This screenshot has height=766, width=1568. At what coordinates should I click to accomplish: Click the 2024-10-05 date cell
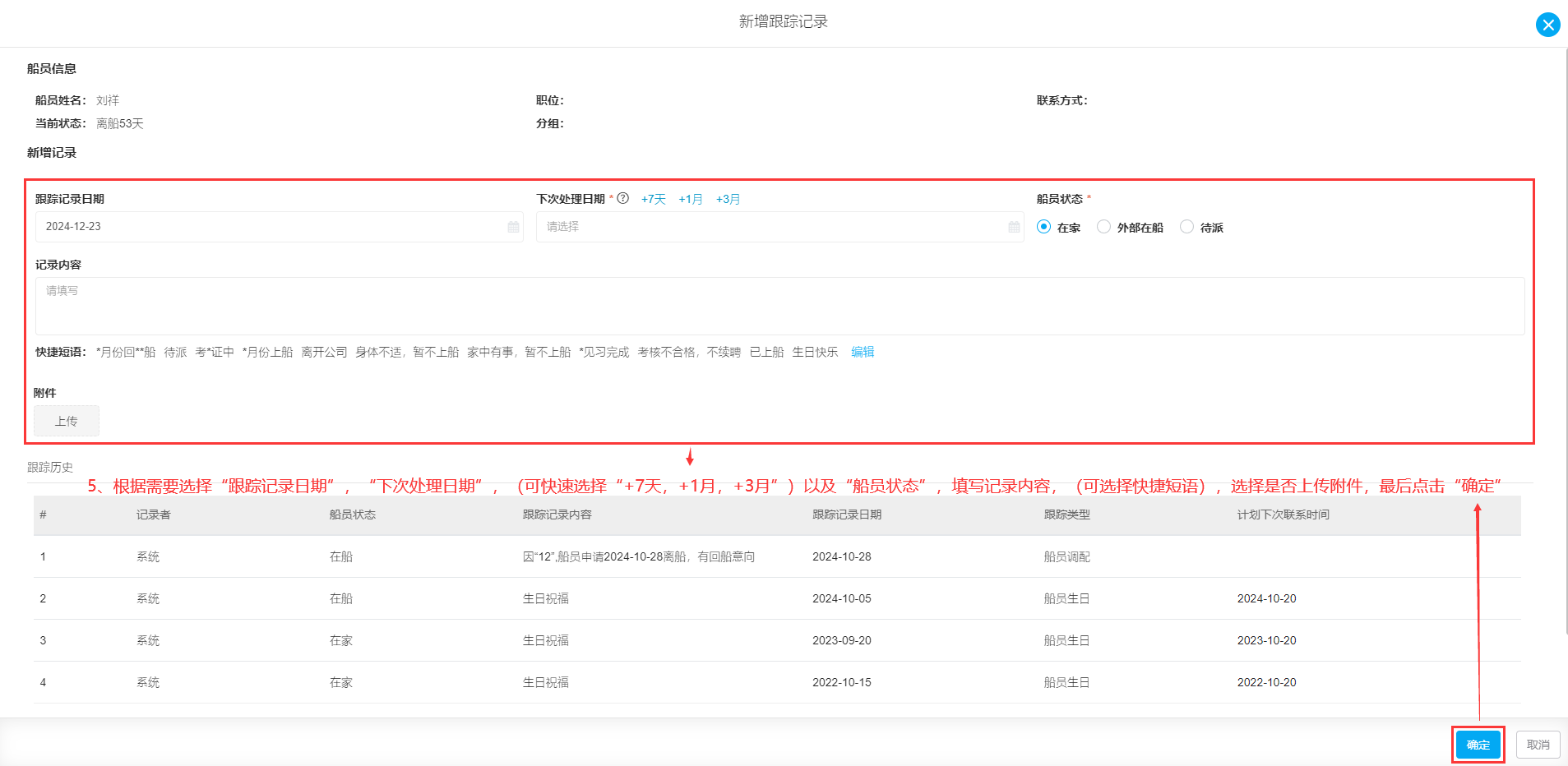tap(842, 598)
